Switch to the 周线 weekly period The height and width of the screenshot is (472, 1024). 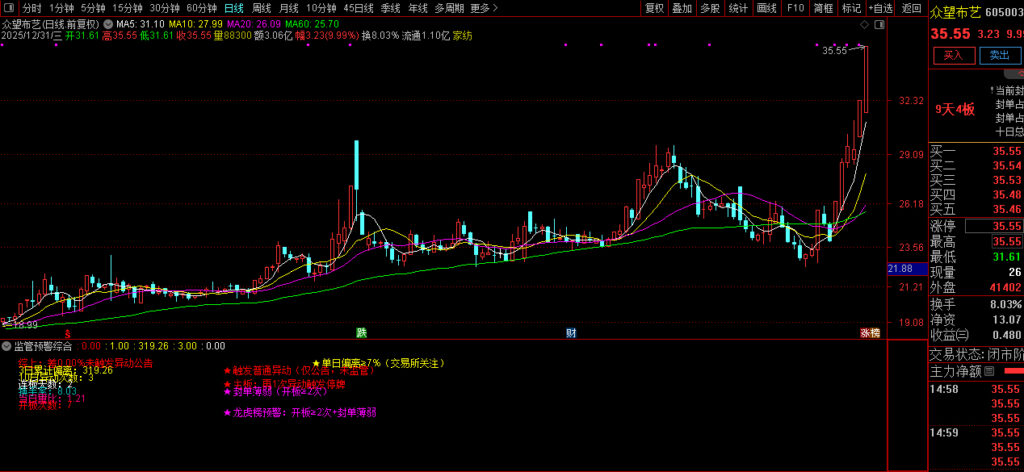pos(261,8)
